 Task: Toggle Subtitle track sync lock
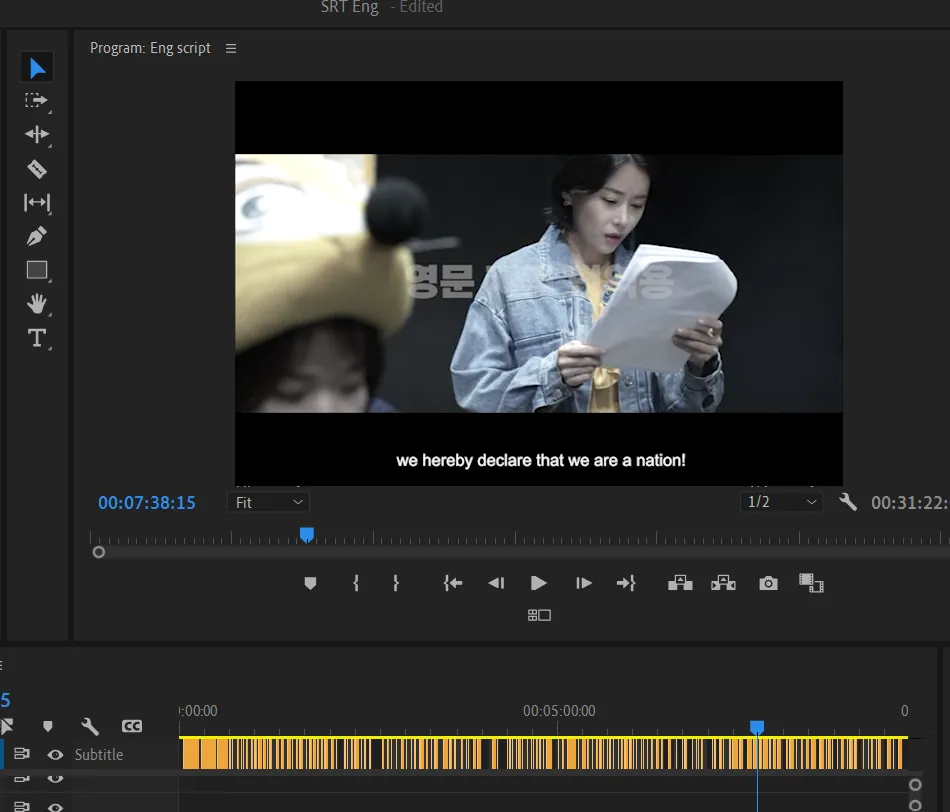tap(21, 754)
